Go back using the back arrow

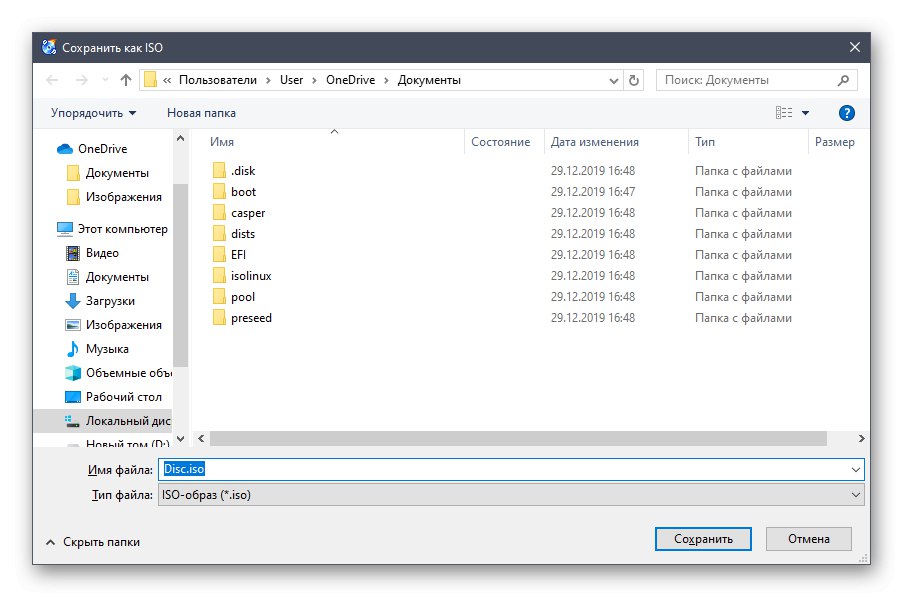(52, 80)
